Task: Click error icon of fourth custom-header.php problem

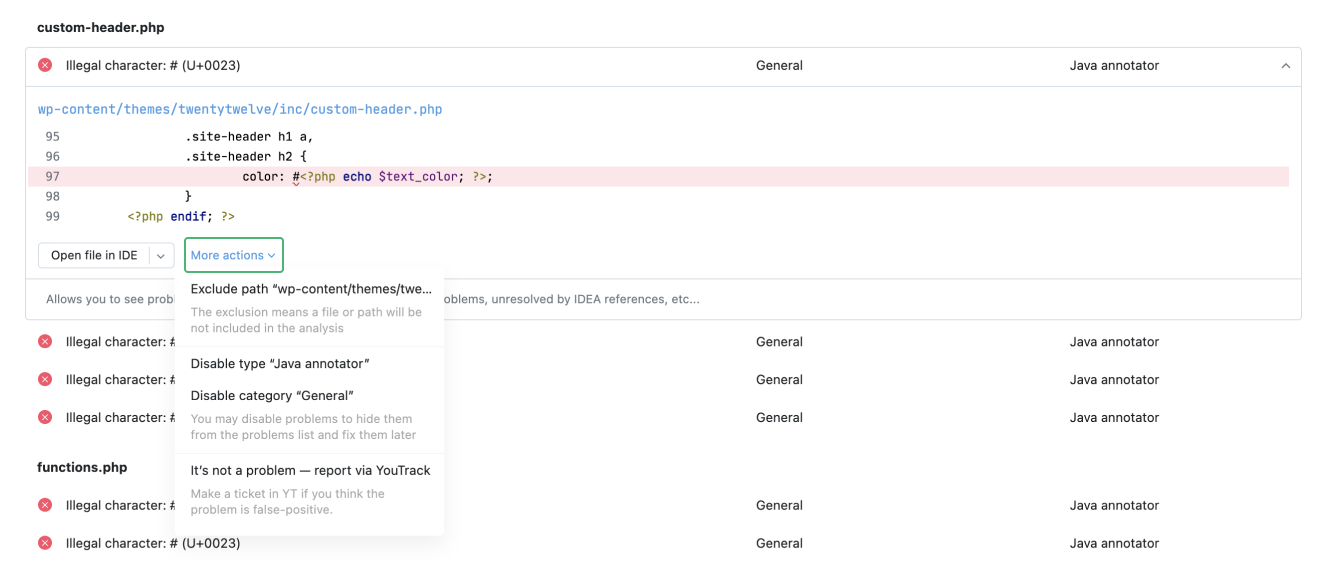Action: (45, 418)
